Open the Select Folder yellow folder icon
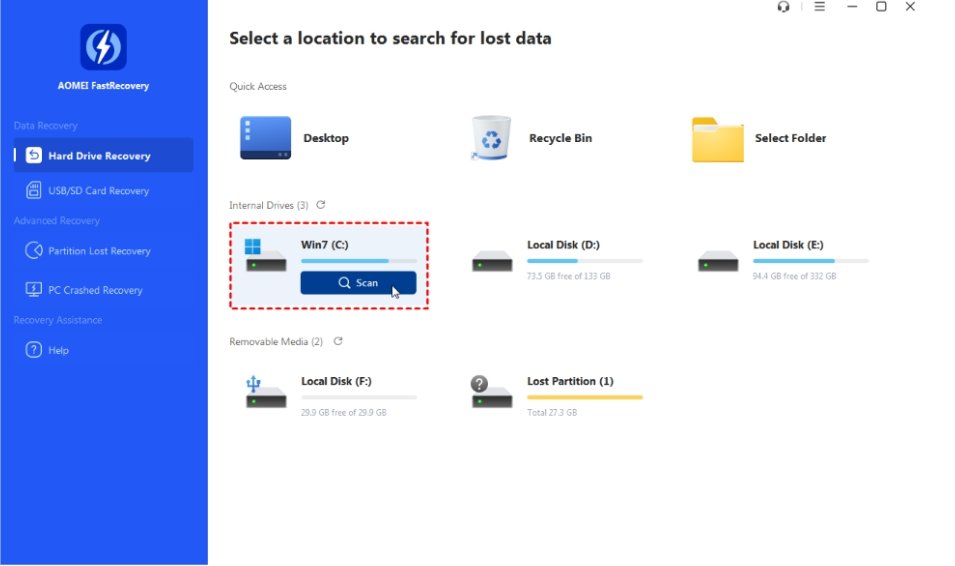The width and height of the screenshot is (955, 566). (717, 139)
